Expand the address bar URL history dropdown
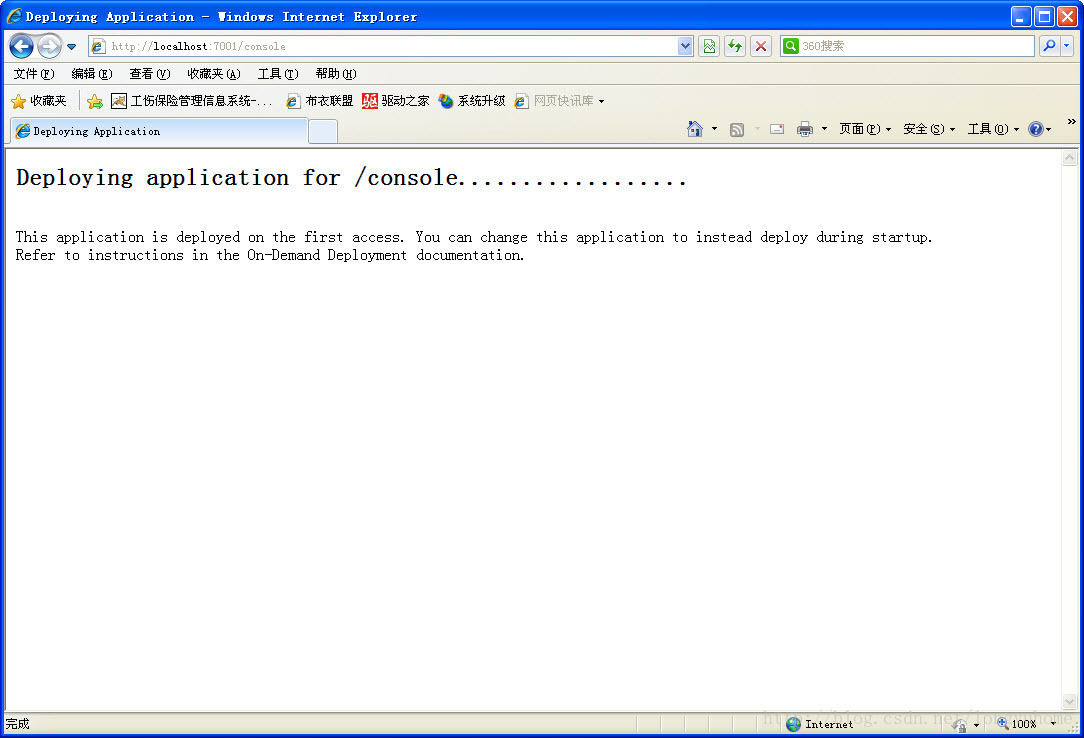 pyautogui.click(x=685, y=46)
